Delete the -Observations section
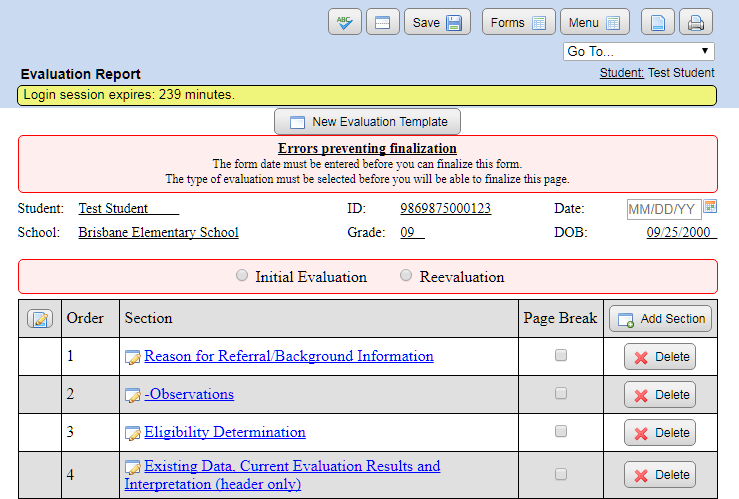This screenshot has width=739, height=499. [x=659, y=395]
